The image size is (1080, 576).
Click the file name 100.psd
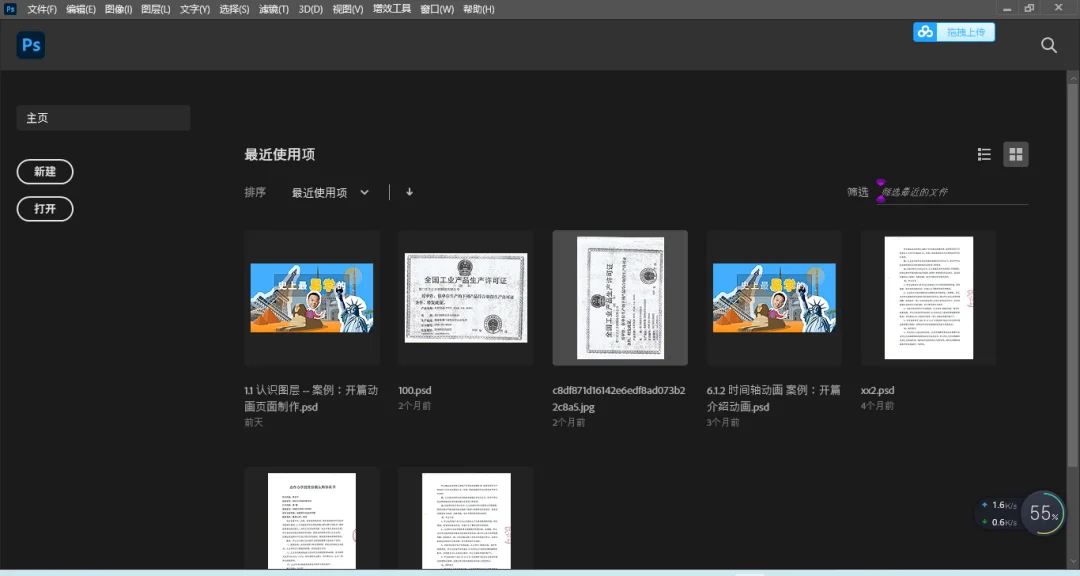click(415, 390)
